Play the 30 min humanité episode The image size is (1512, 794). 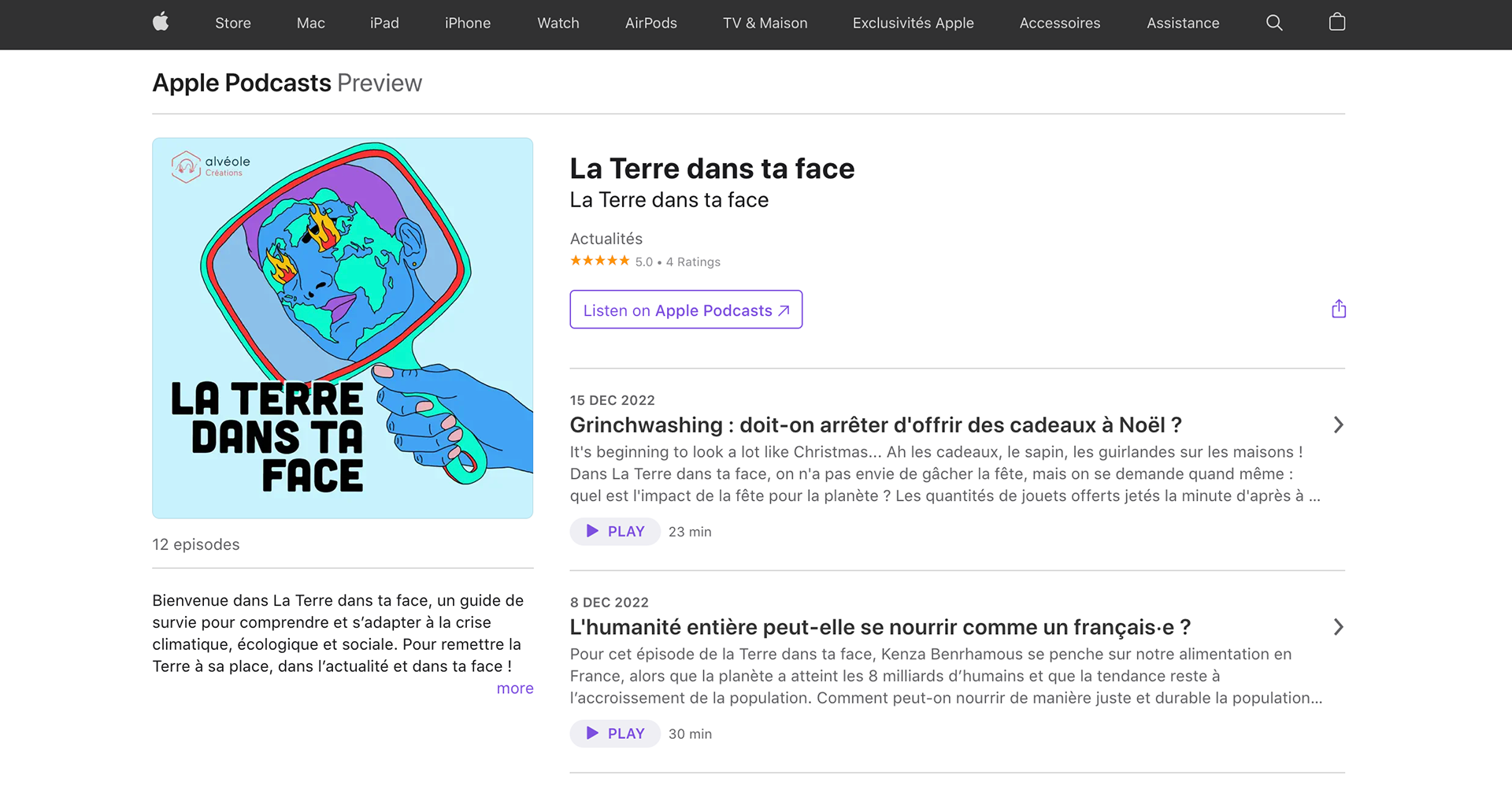(615, 733)
